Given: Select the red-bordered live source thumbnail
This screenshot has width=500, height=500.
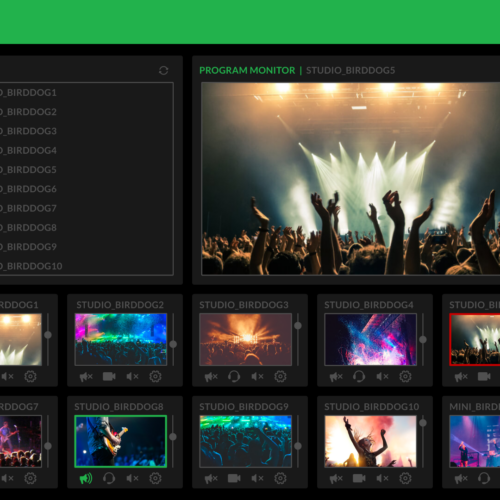Looking at the screenshot, I should [475, 339].
